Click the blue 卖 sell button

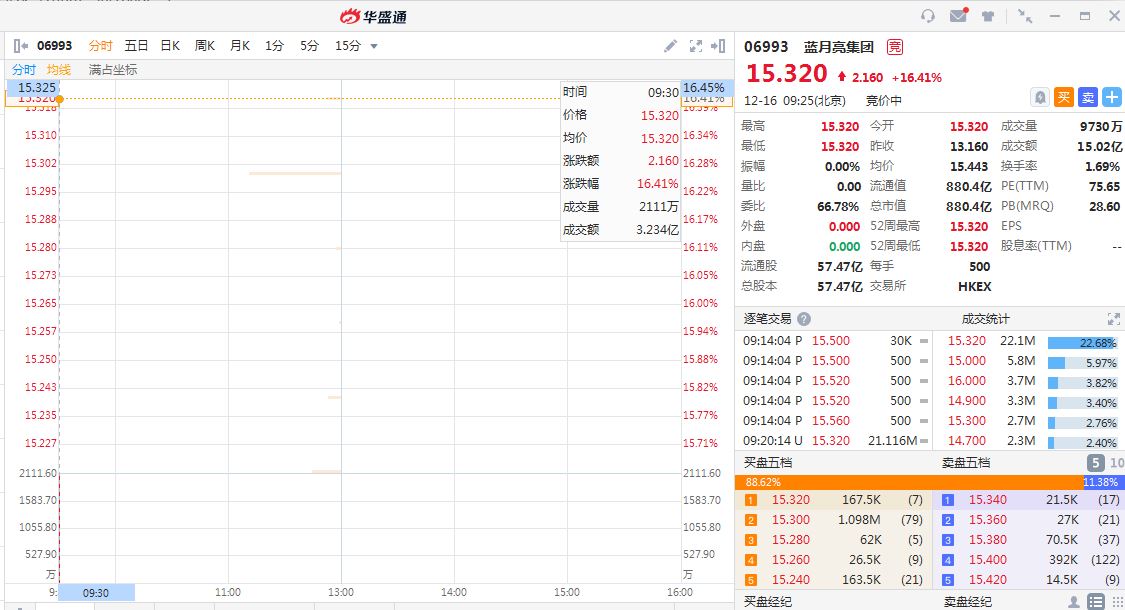tap(1087, 97)
